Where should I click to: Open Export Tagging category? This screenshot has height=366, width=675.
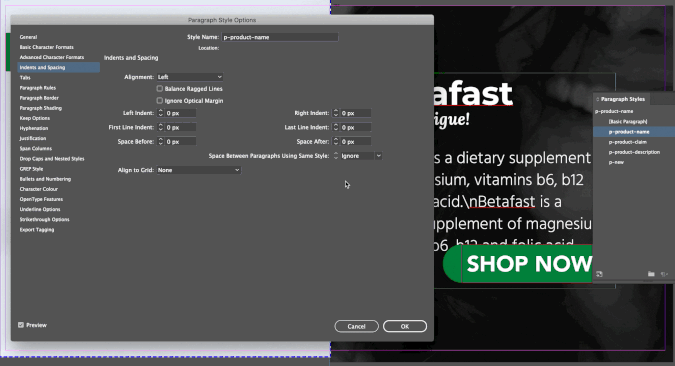37,230
